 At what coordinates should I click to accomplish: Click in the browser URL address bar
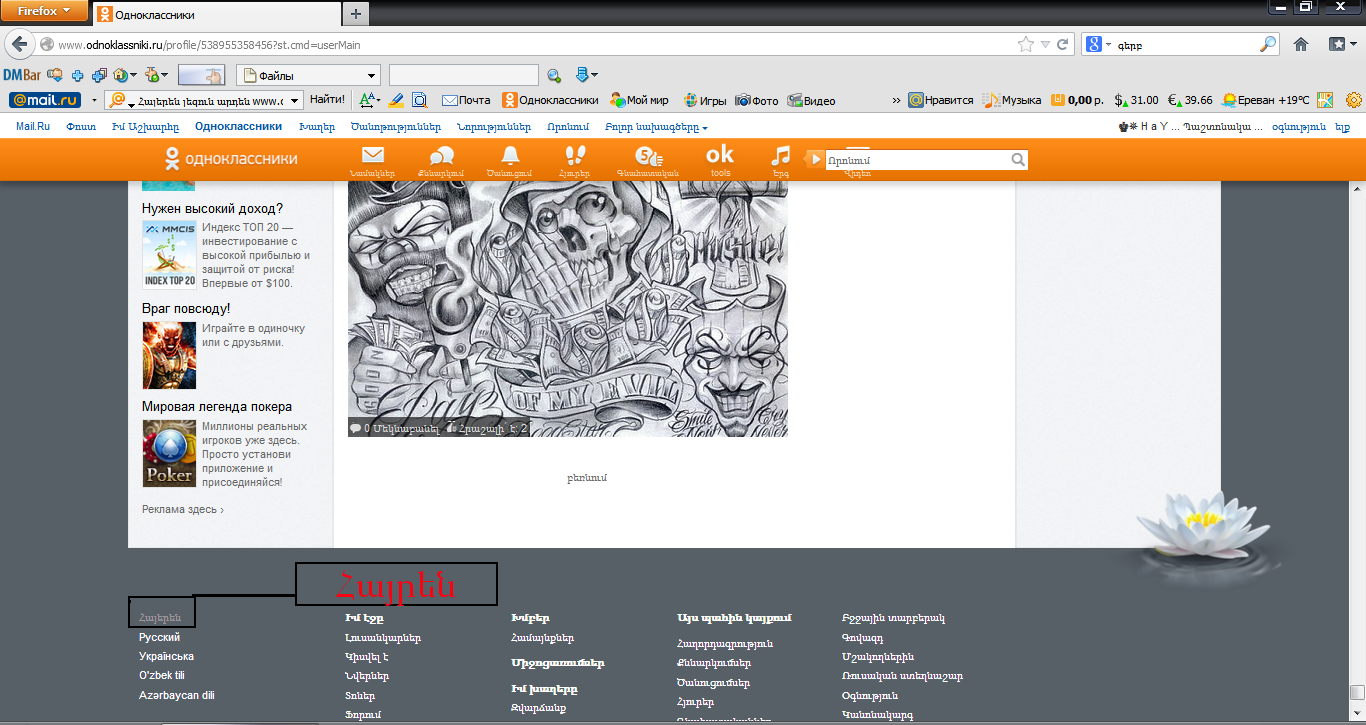535,44
